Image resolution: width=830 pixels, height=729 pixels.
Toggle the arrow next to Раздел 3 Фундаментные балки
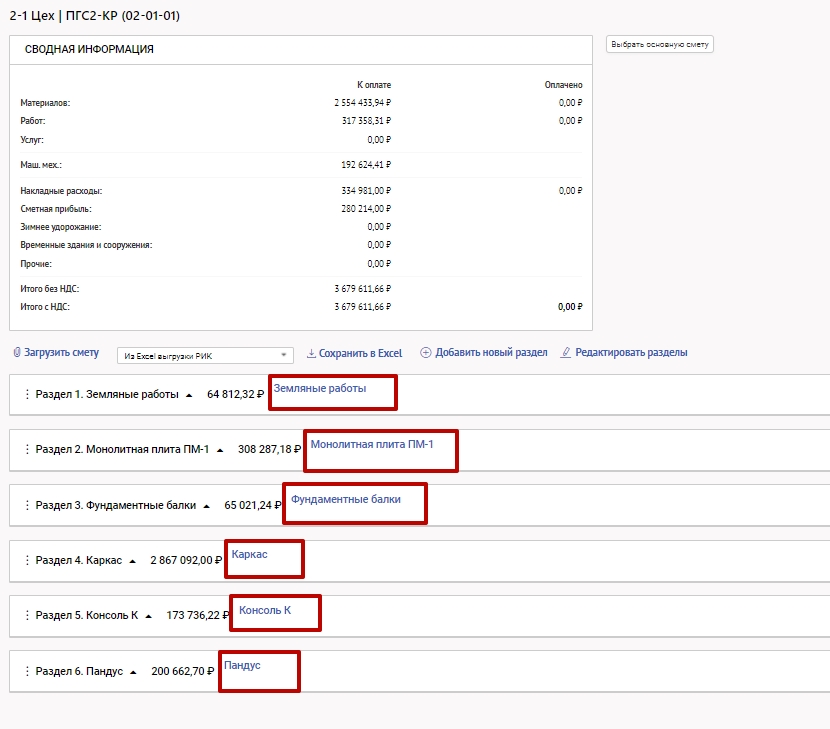pyautogui.click(x=207, y=506)
